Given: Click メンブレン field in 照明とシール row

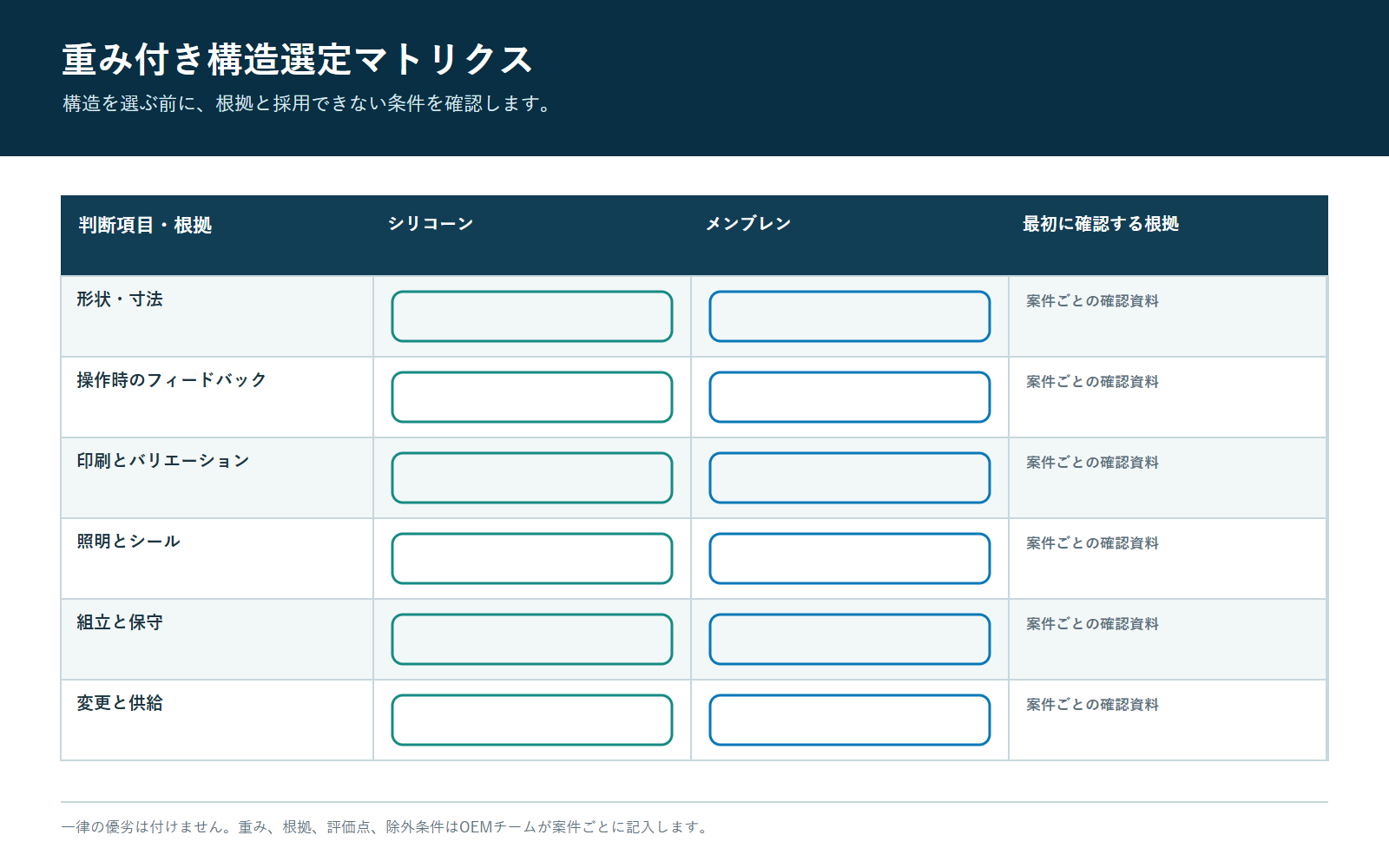Looking at the screenshot, I should [850, 558].
